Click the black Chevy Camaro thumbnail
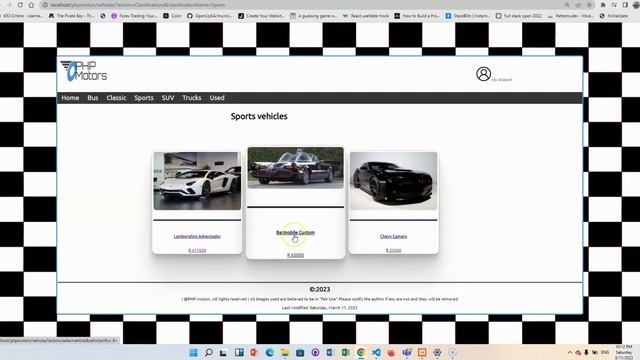The image size is (640, 360). click(x=393, y=181)
